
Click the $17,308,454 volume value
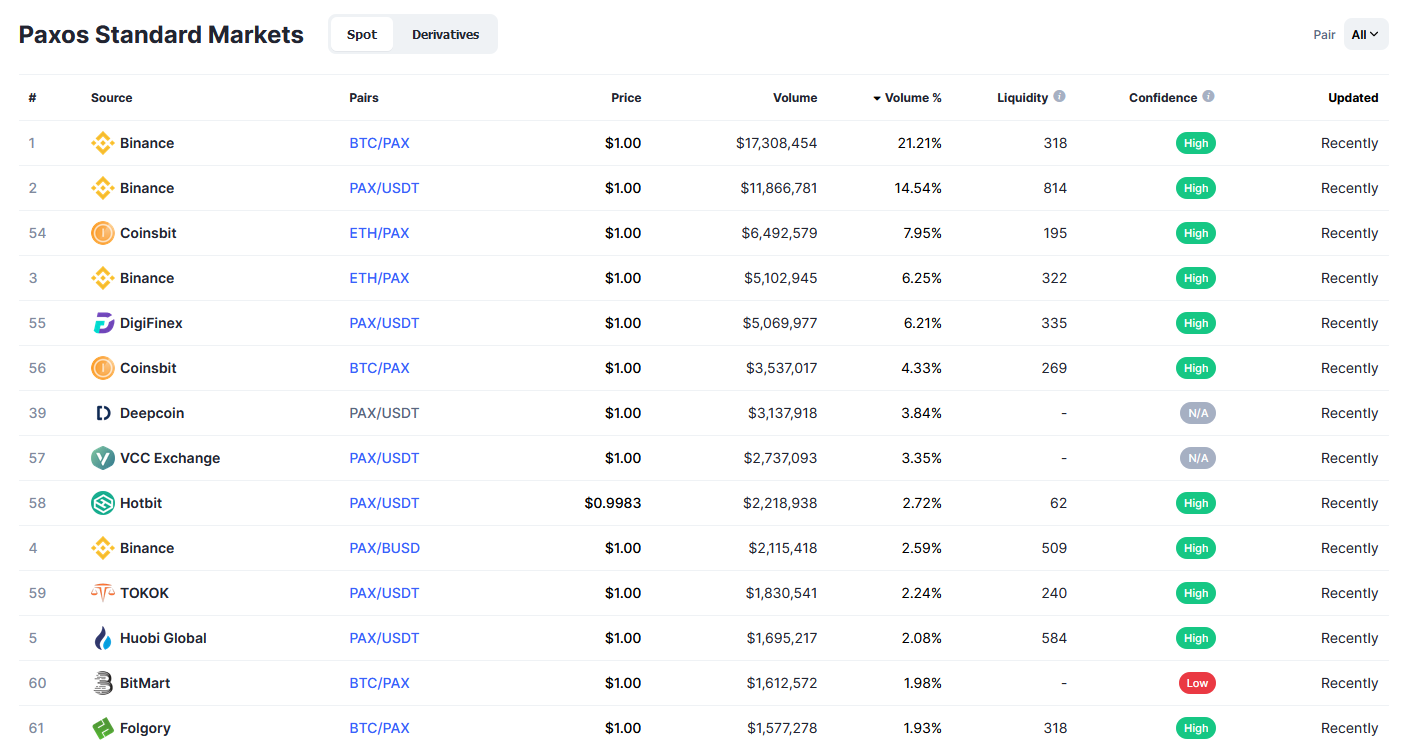pos(777,143)
